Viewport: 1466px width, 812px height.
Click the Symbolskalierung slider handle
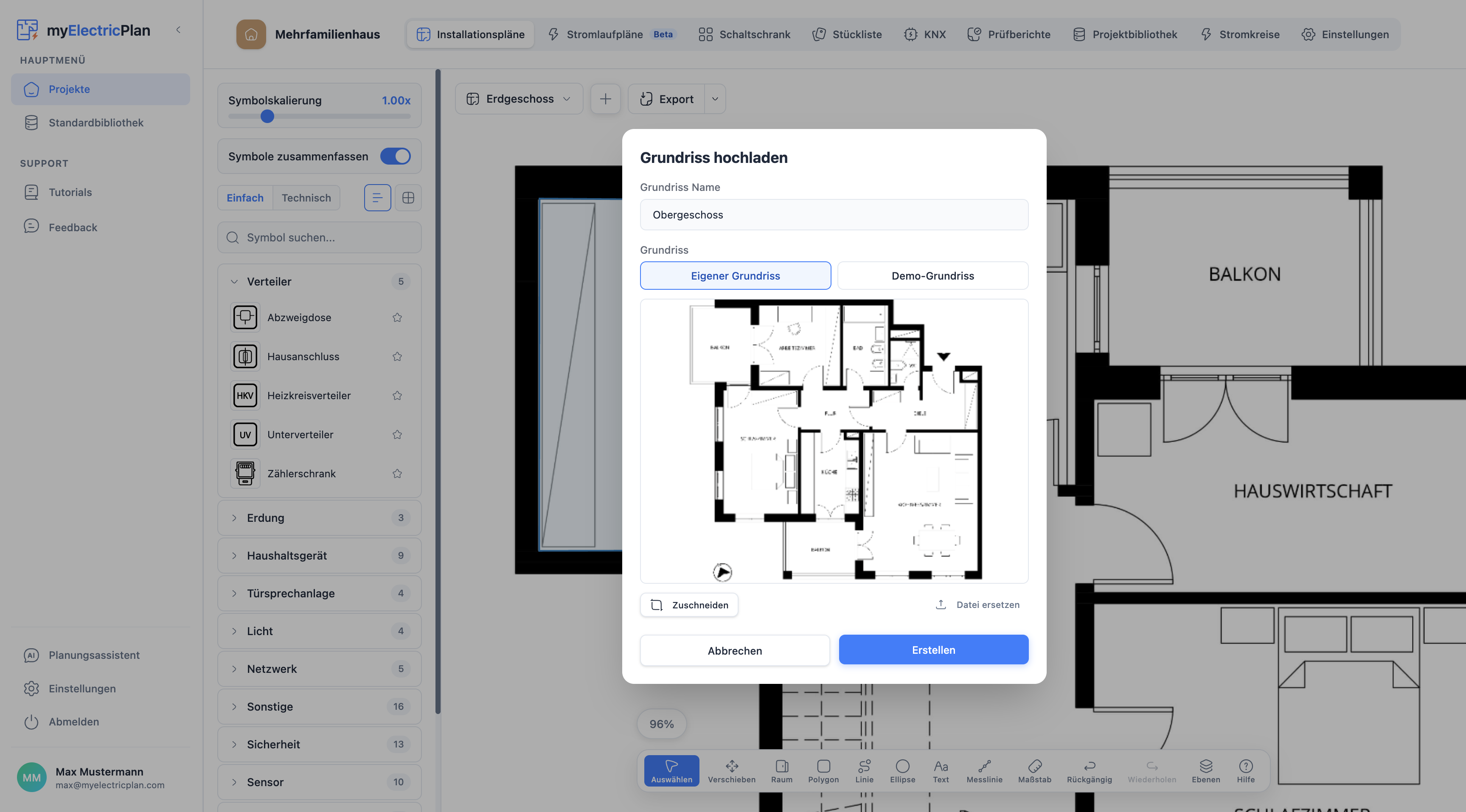pos(267,116)
